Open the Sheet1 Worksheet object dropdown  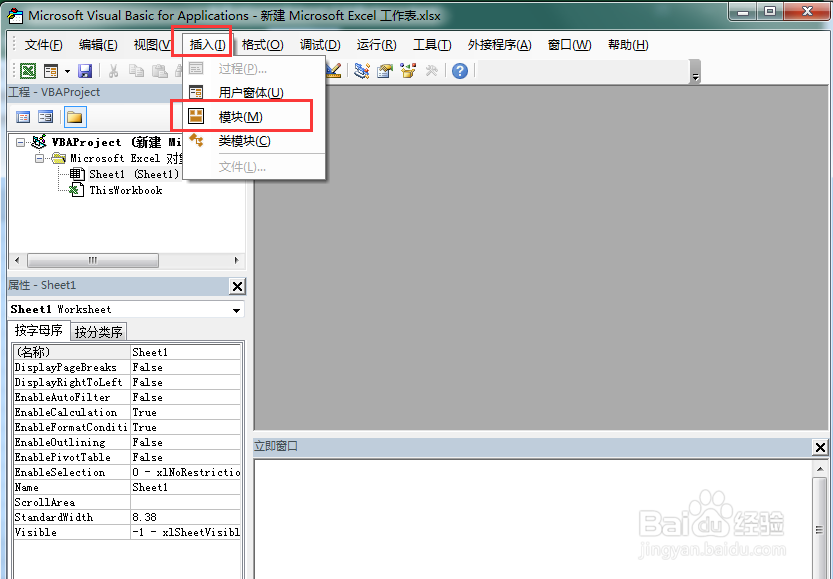[x=236, y=310]
